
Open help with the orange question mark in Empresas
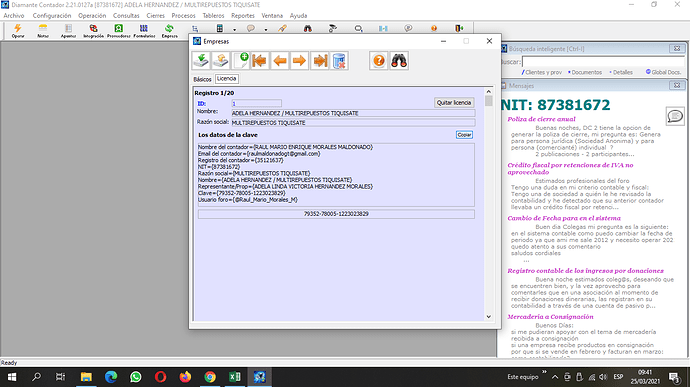click(378, 61)
